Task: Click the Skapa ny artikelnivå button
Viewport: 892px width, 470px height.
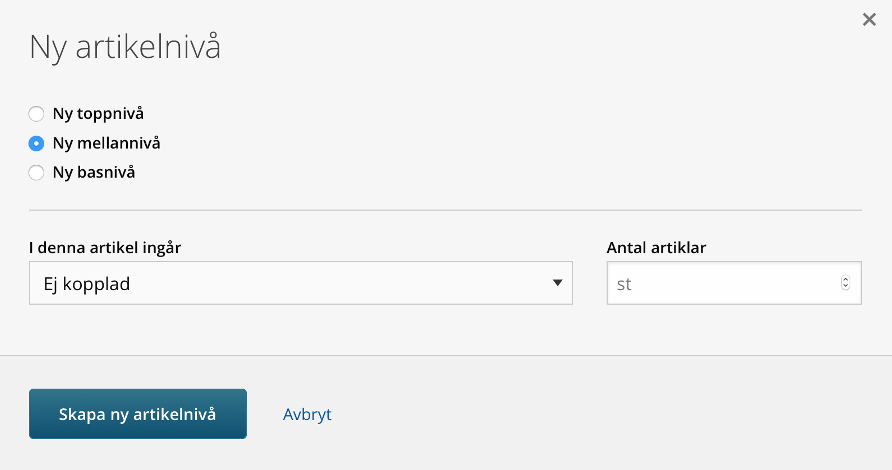Action: [x=138, y=414]
